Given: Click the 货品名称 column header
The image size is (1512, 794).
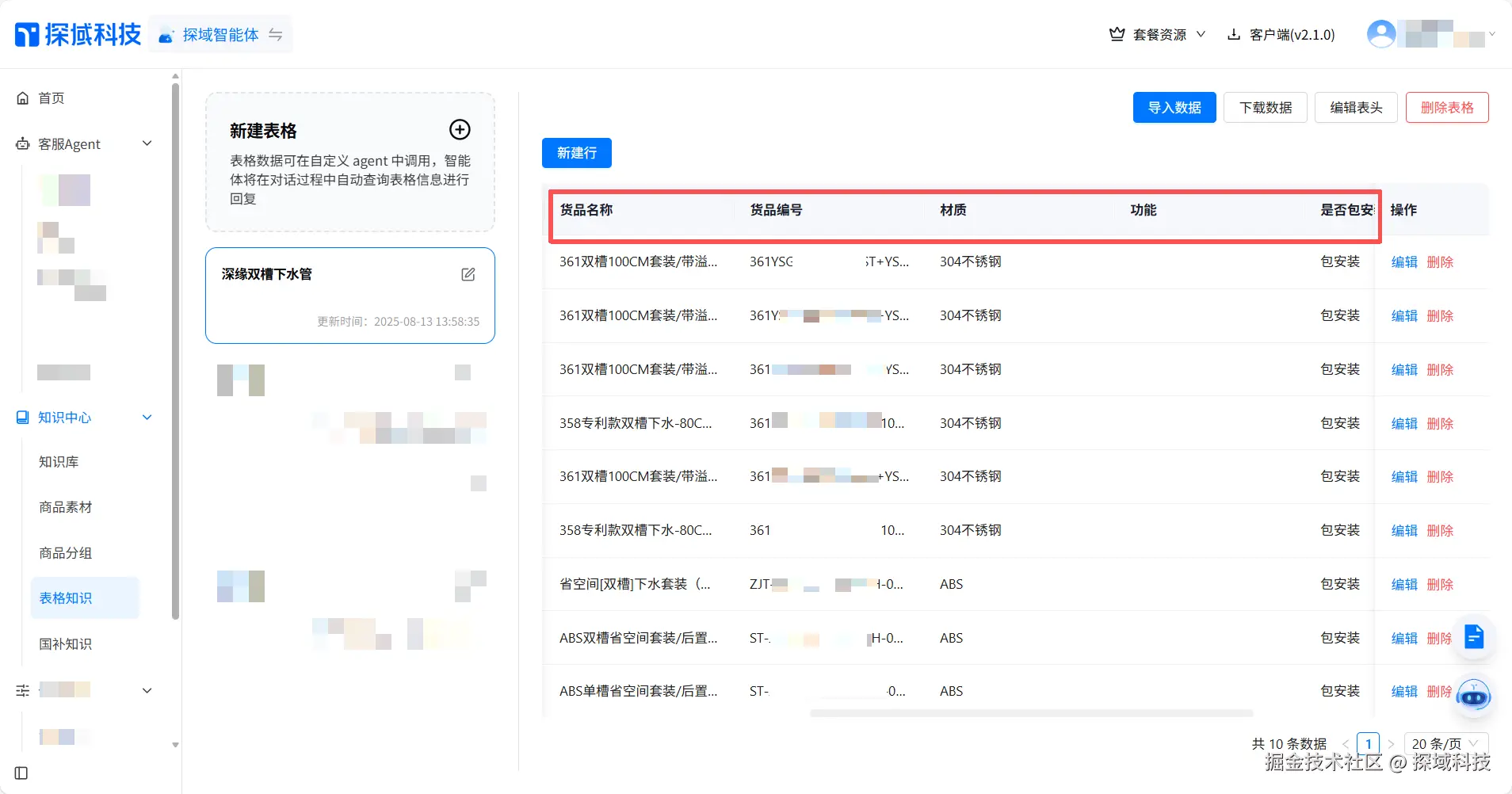Looking at the screenshot, I should (586, 210).
